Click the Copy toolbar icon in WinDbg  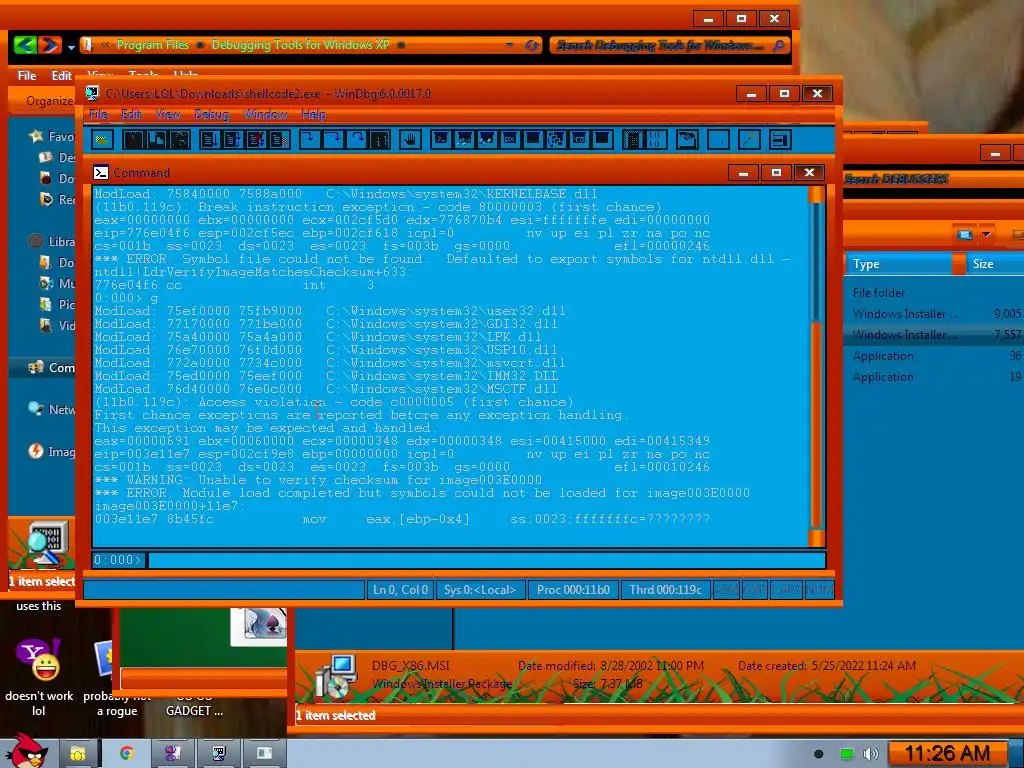(156, 140)
